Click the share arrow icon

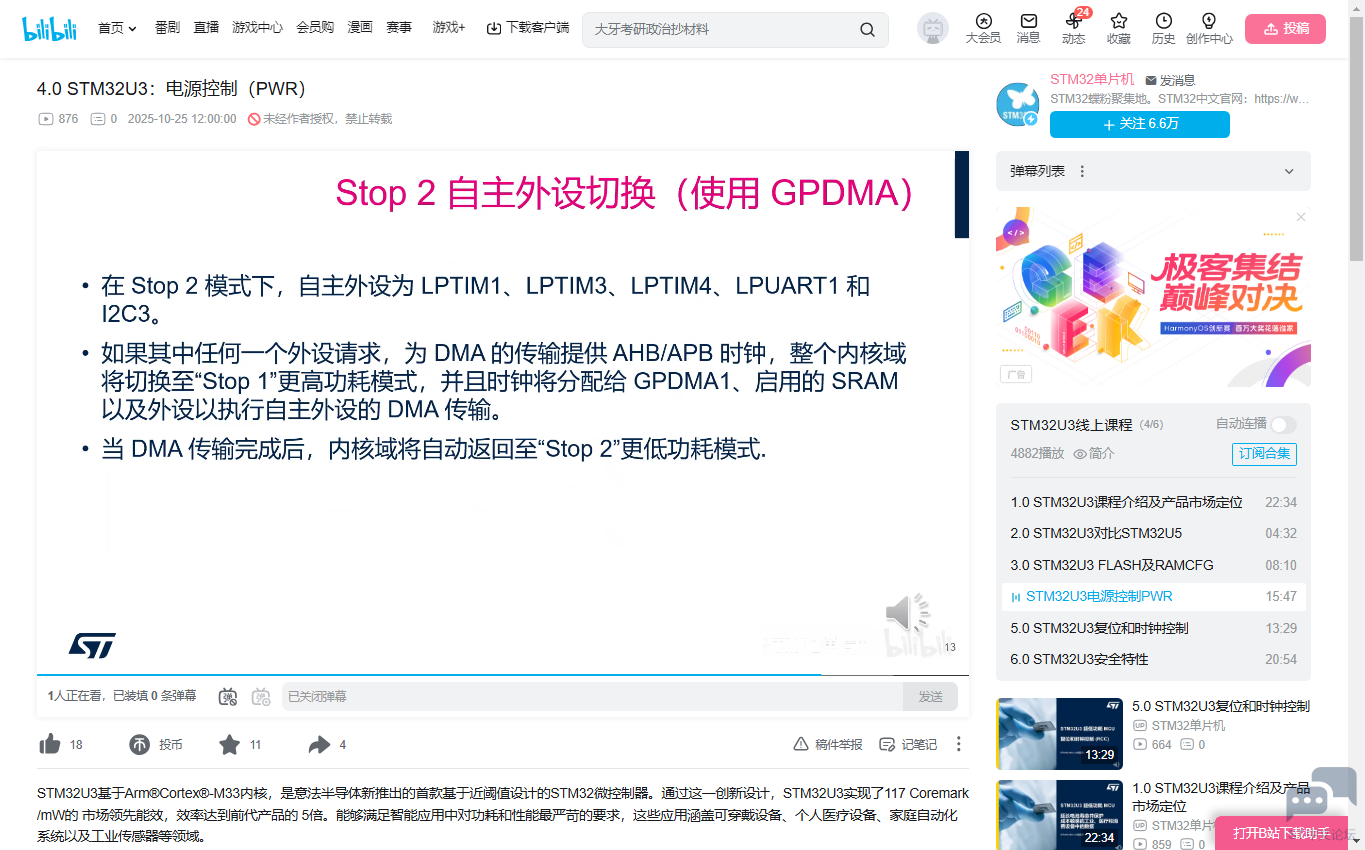point(319,744)
